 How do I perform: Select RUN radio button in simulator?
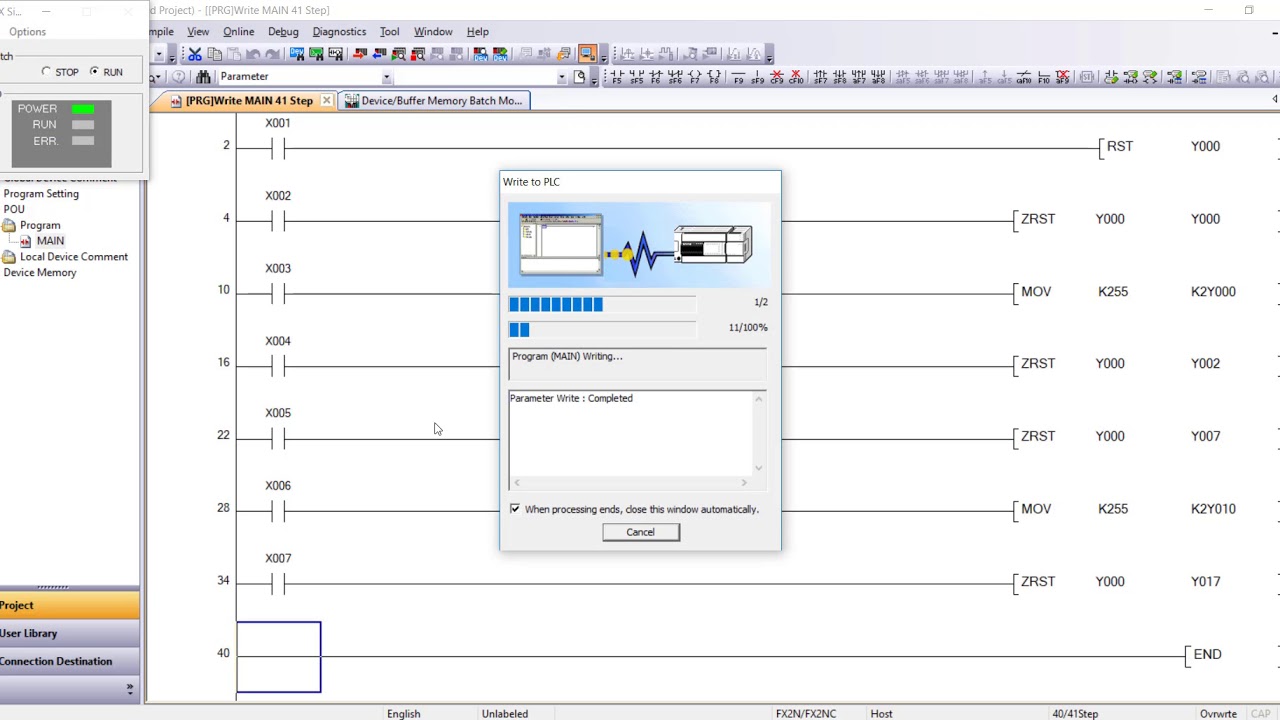coord(94,72)
